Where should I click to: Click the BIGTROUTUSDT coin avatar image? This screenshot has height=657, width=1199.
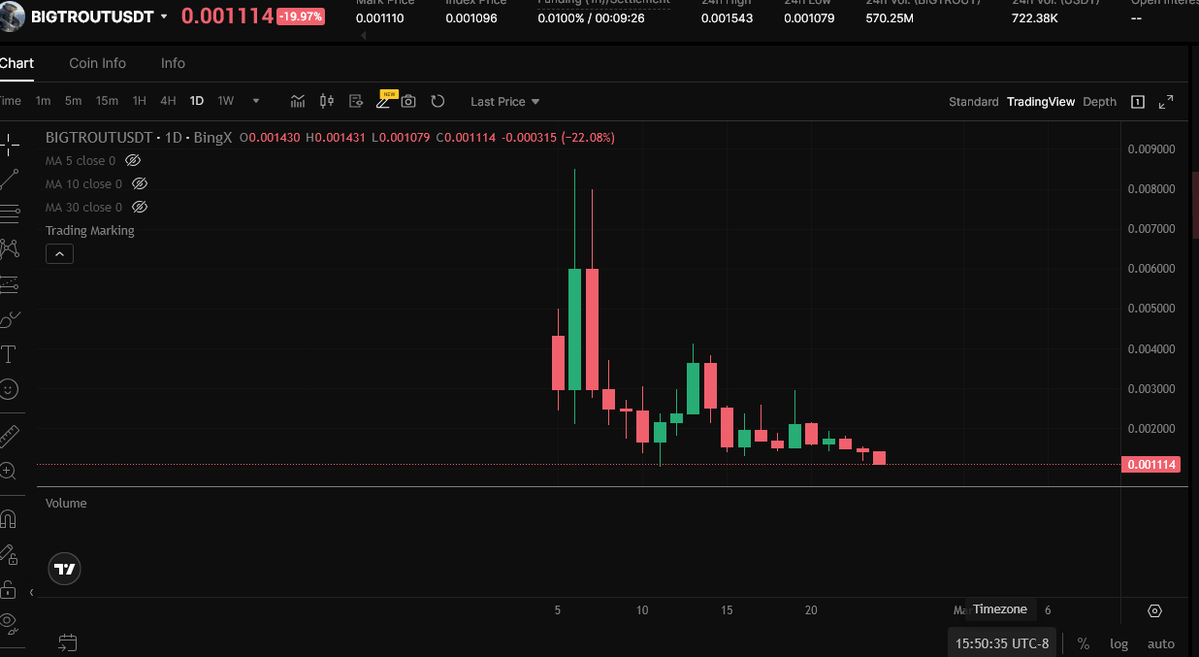[11, 17]
